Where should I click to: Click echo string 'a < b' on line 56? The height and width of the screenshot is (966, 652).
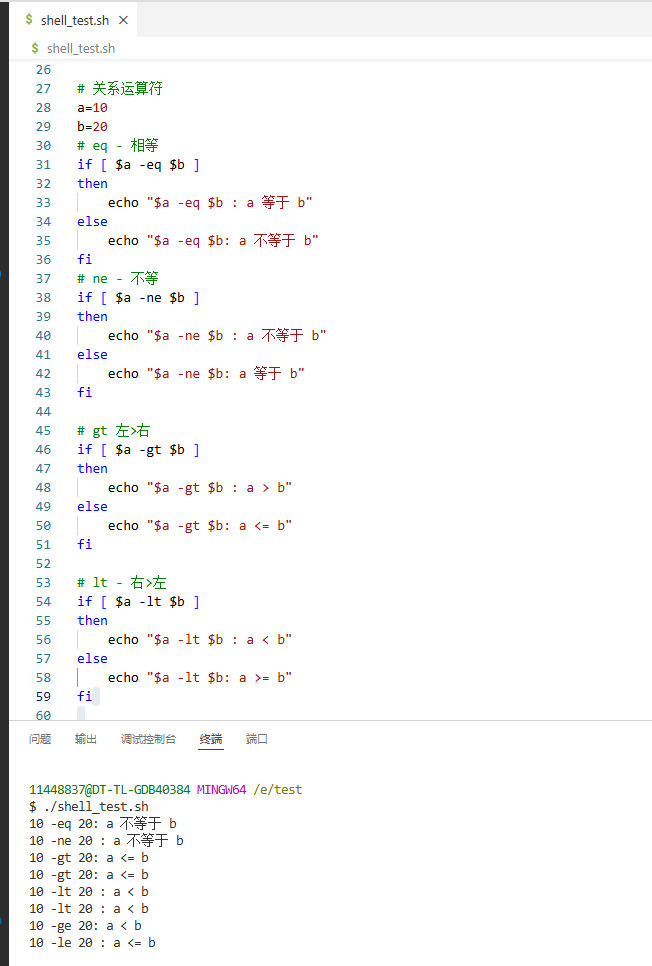219,639
